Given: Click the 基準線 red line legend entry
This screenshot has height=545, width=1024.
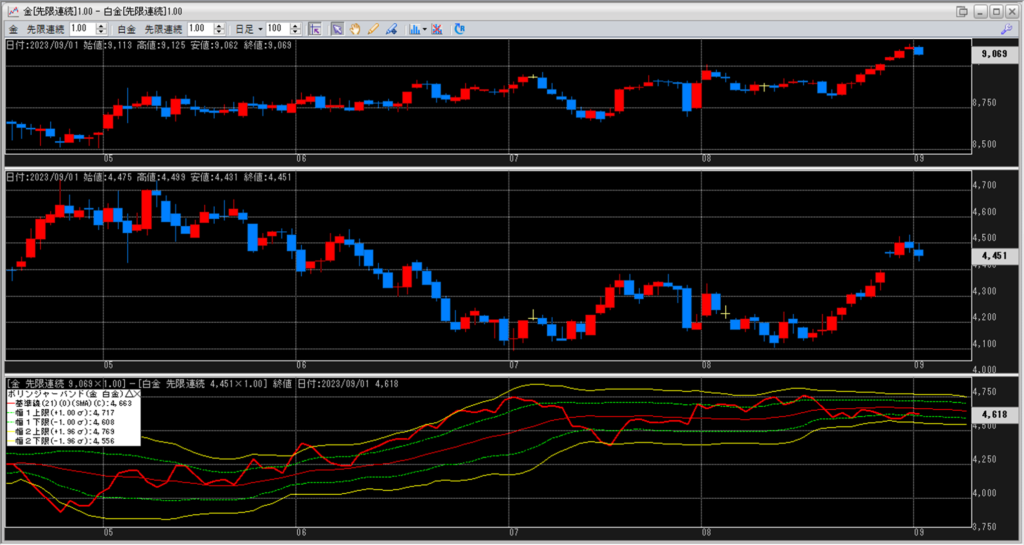Looking at the screenshot, I should 60,403.
